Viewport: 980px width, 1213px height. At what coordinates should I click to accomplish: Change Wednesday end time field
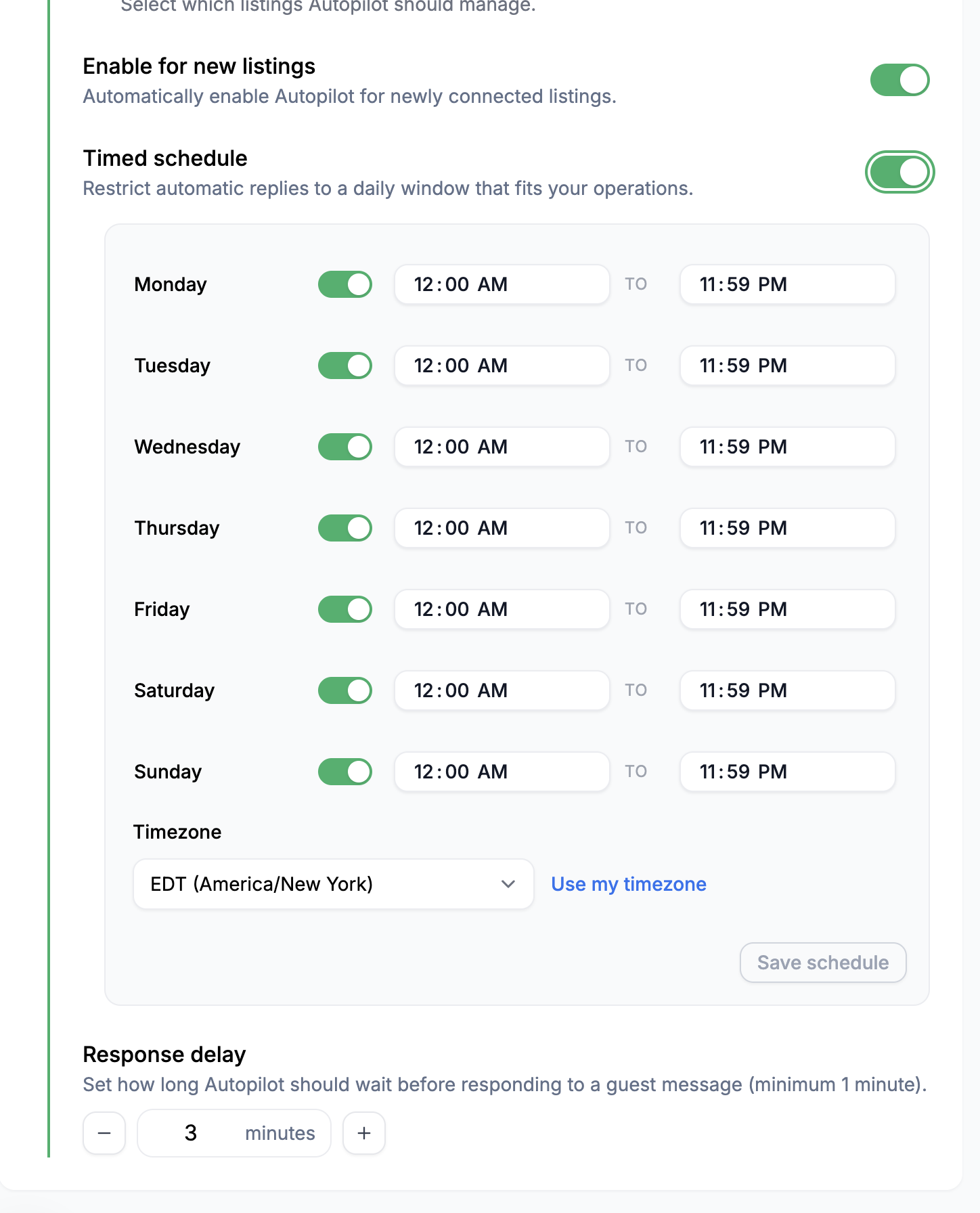pos(787,447)
